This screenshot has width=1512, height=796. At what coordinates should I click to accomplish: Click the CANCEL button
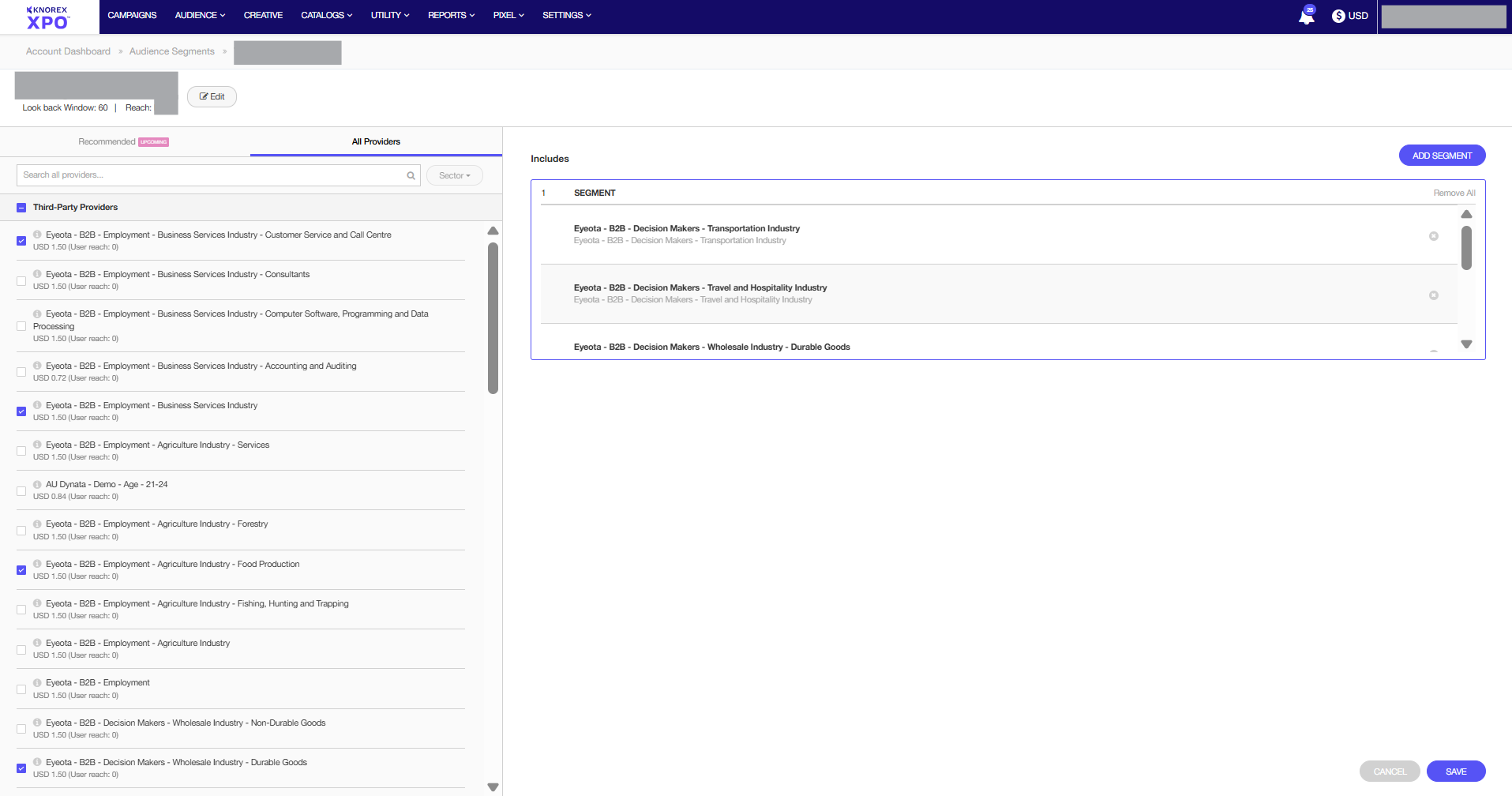1390,772
